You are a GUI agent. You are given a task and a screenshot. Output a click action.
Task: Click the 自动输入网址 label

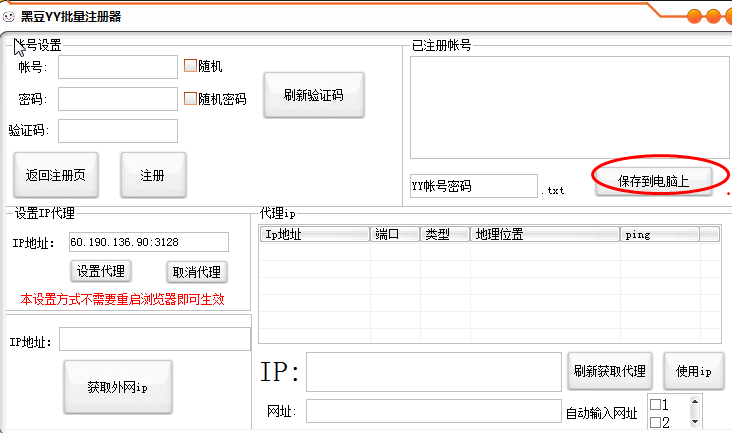[602, 413]
